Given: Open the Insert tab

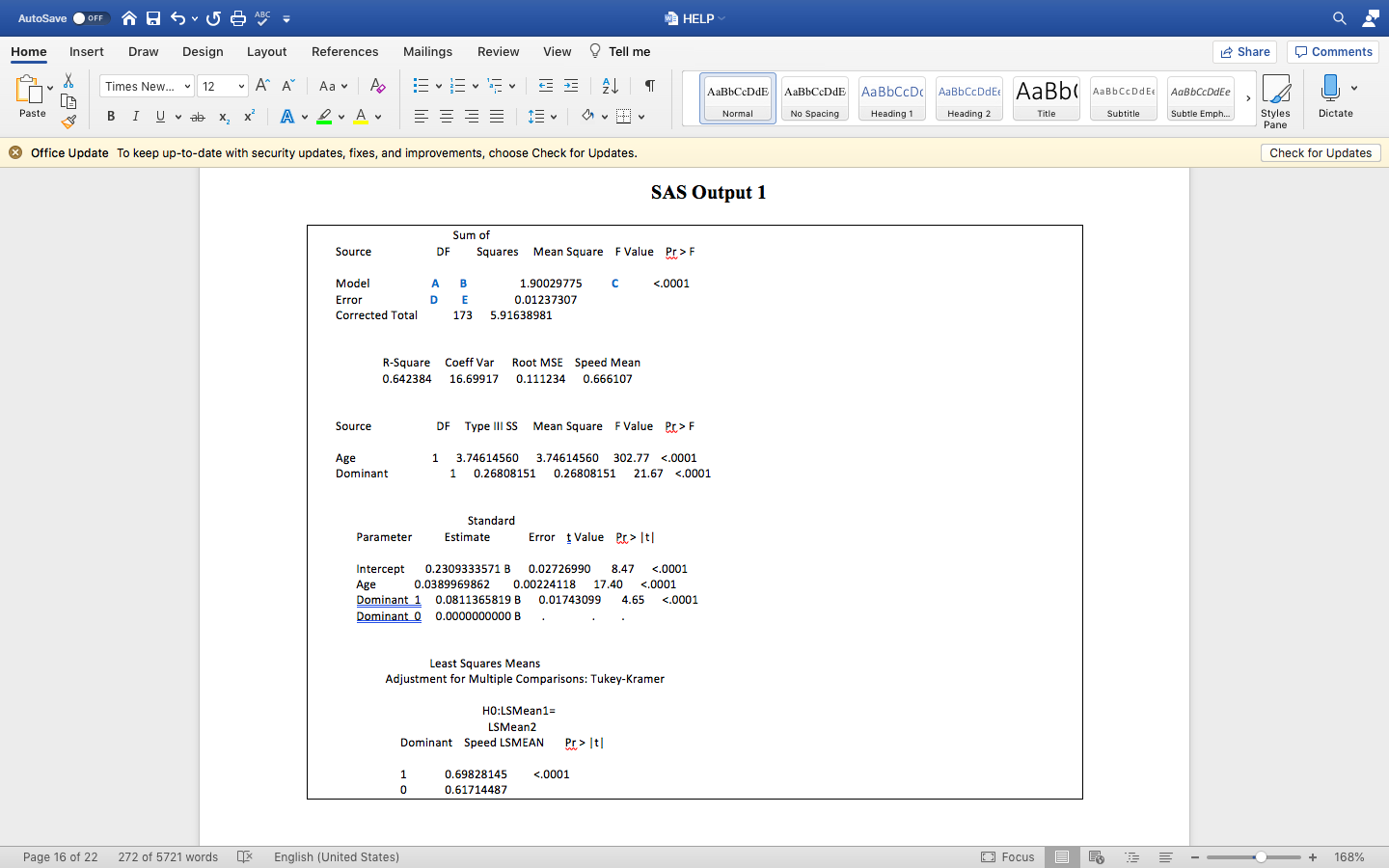Looking at the screenshot, I should click(87, 52).
